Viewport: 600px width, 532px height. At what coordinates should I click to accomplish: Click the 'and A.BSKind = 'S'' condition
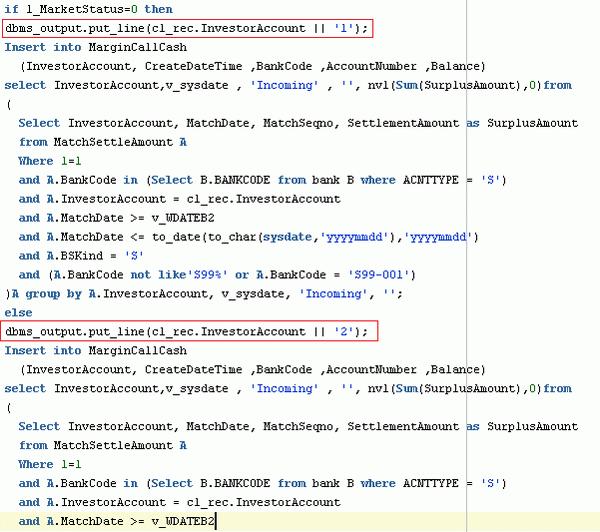pos(81,256)
